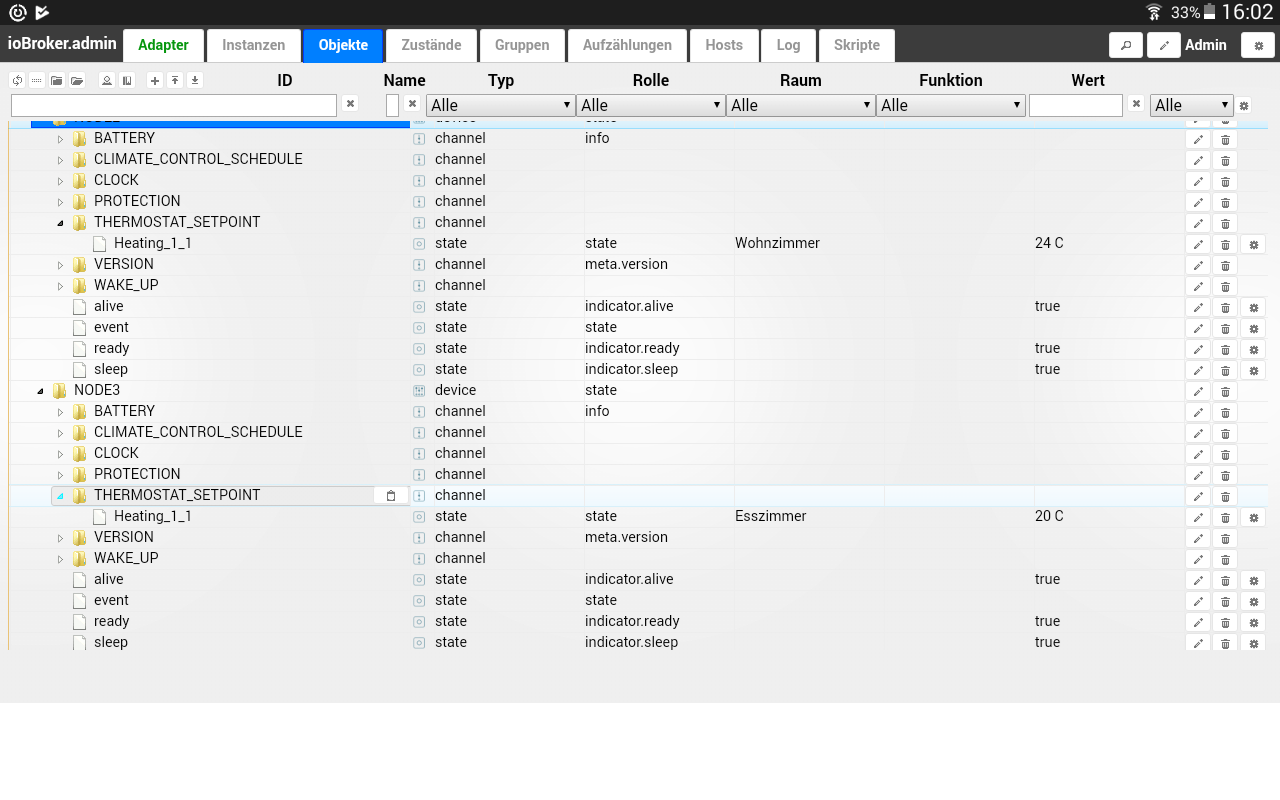Open the column gear beside the last Alle filter
The height and width of the screenshot is (800, 1280).
click(x=1244, y=105)
